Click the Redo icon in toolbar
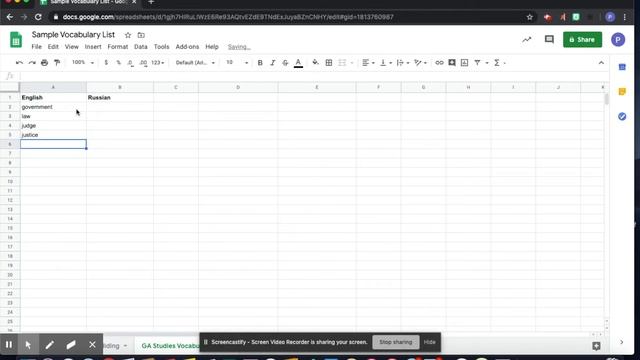The width and height of the screenshot is (640, 360). [x=32, y=63]
